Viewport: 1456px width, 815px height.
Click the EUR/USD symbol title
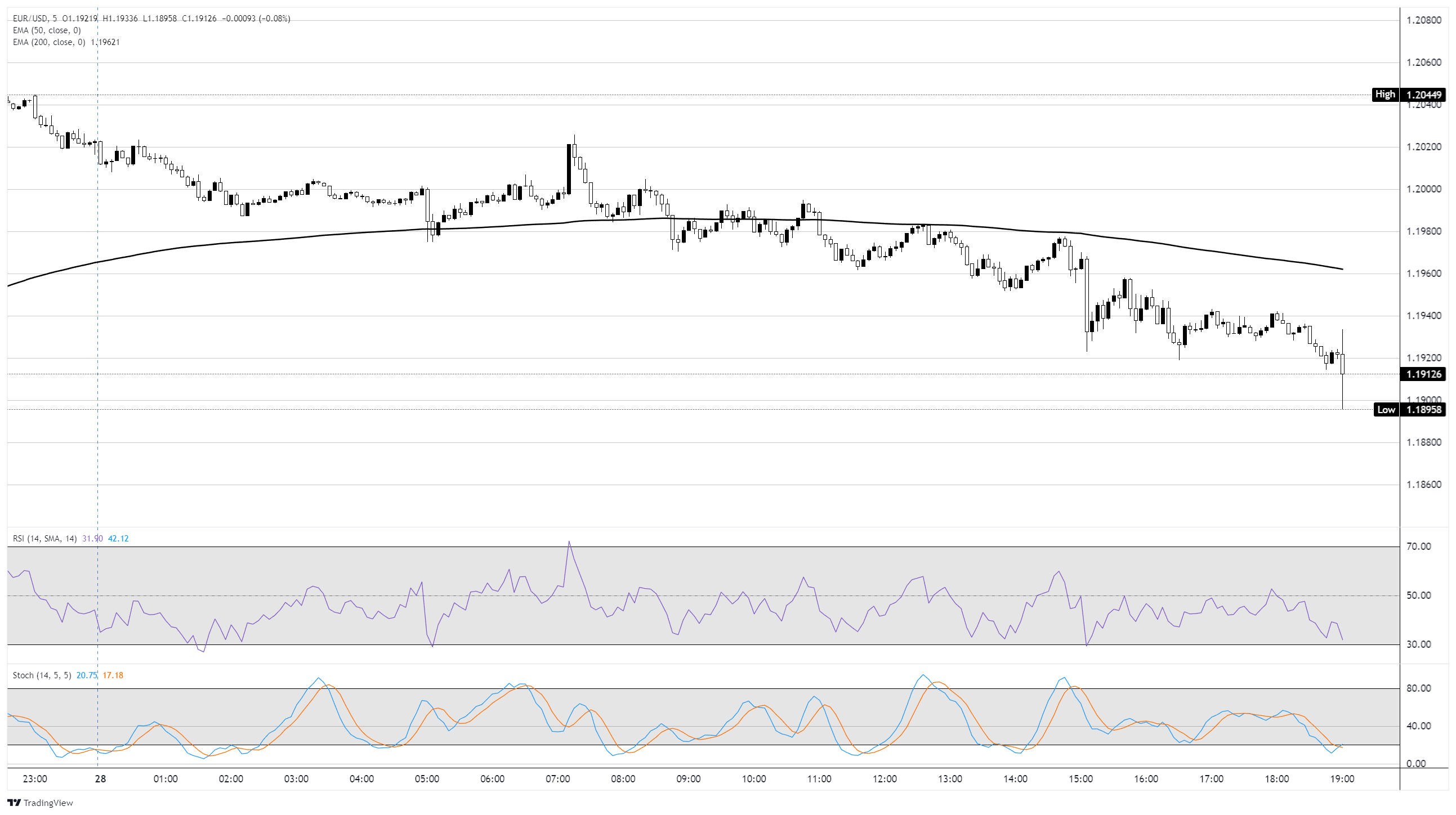tap(30, 19)
